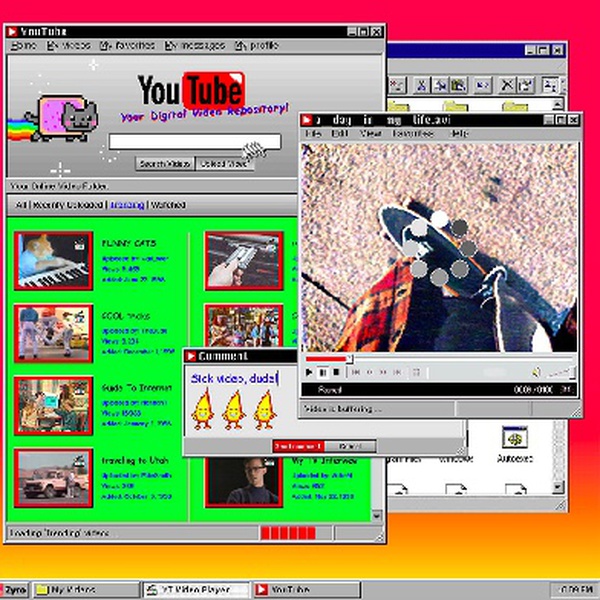Click the Views icon in explorer toolbar
This screenshot has width=600, height=600.
point(550,85)
